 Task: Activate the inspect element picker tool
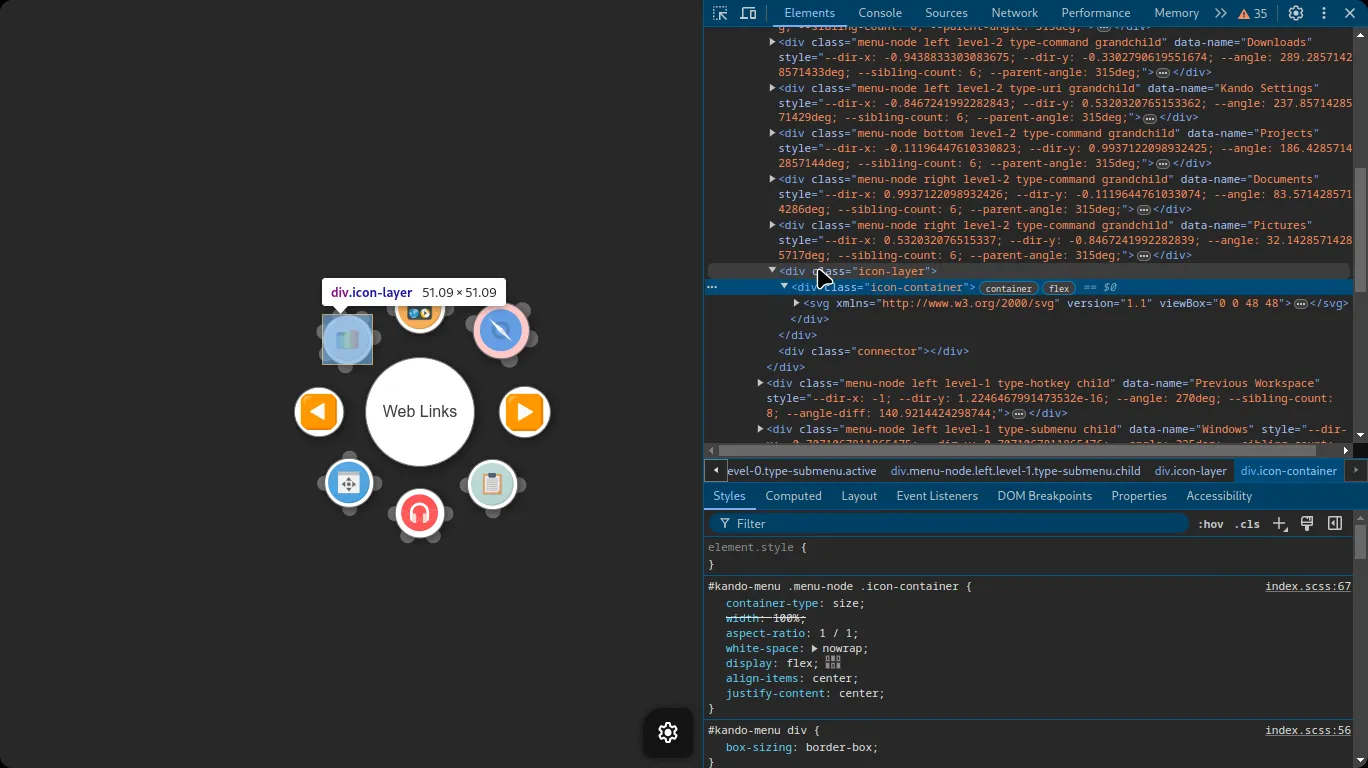(x=720, y=13)
